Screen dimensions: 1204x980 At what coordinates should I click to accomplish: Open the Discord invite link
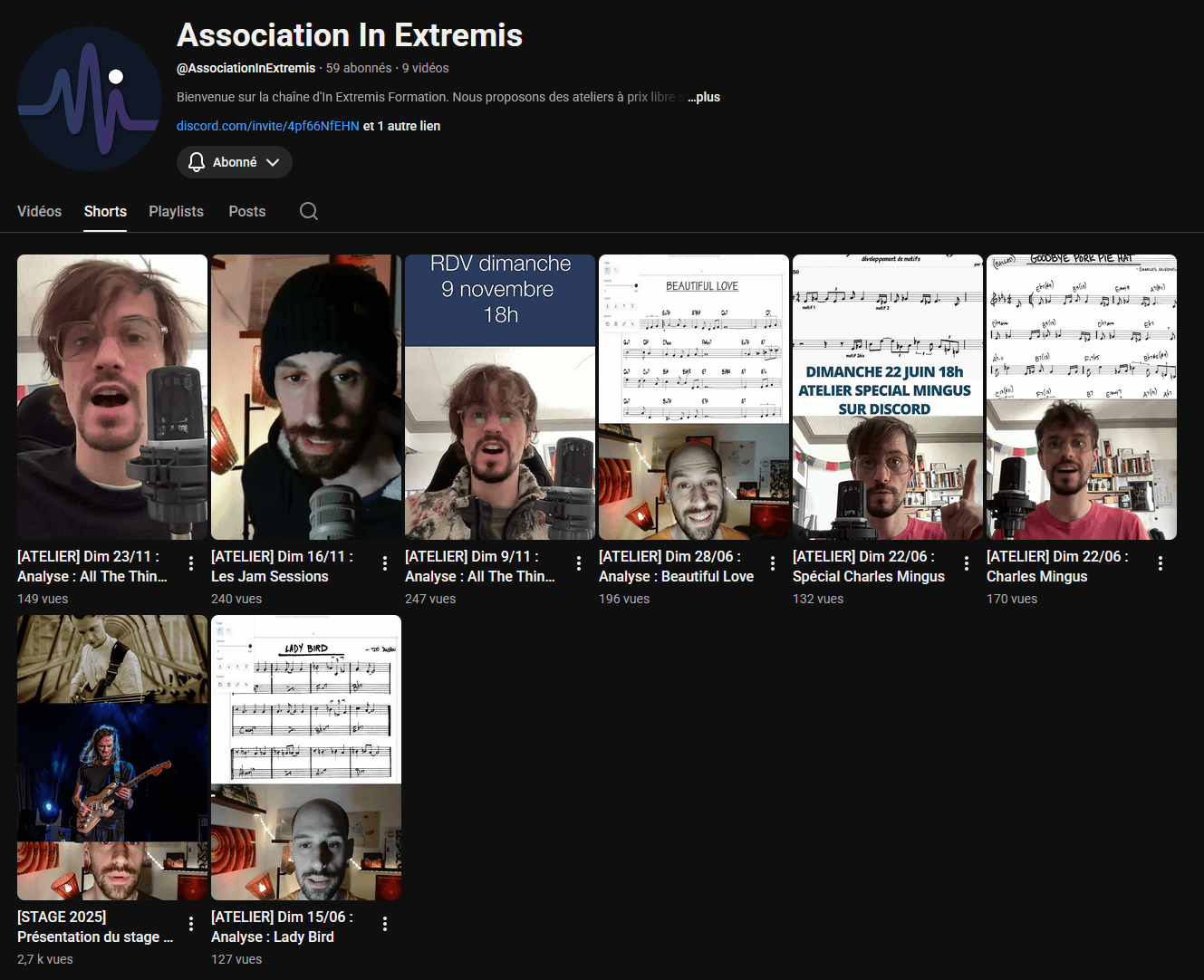tap(267, 126)
